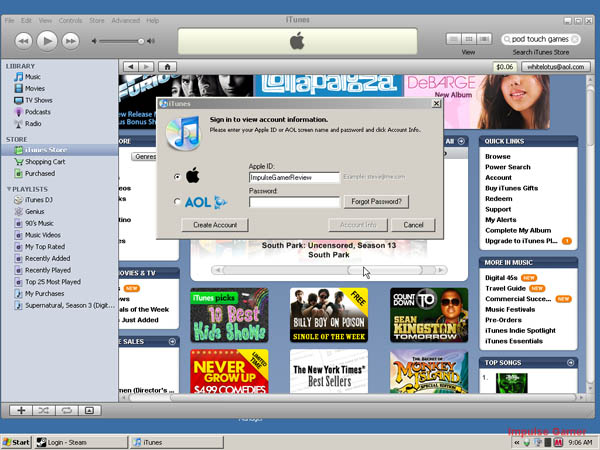Clear the iTunes Store search field
Screen dimensions: 600x450
(x=575, y=39)
